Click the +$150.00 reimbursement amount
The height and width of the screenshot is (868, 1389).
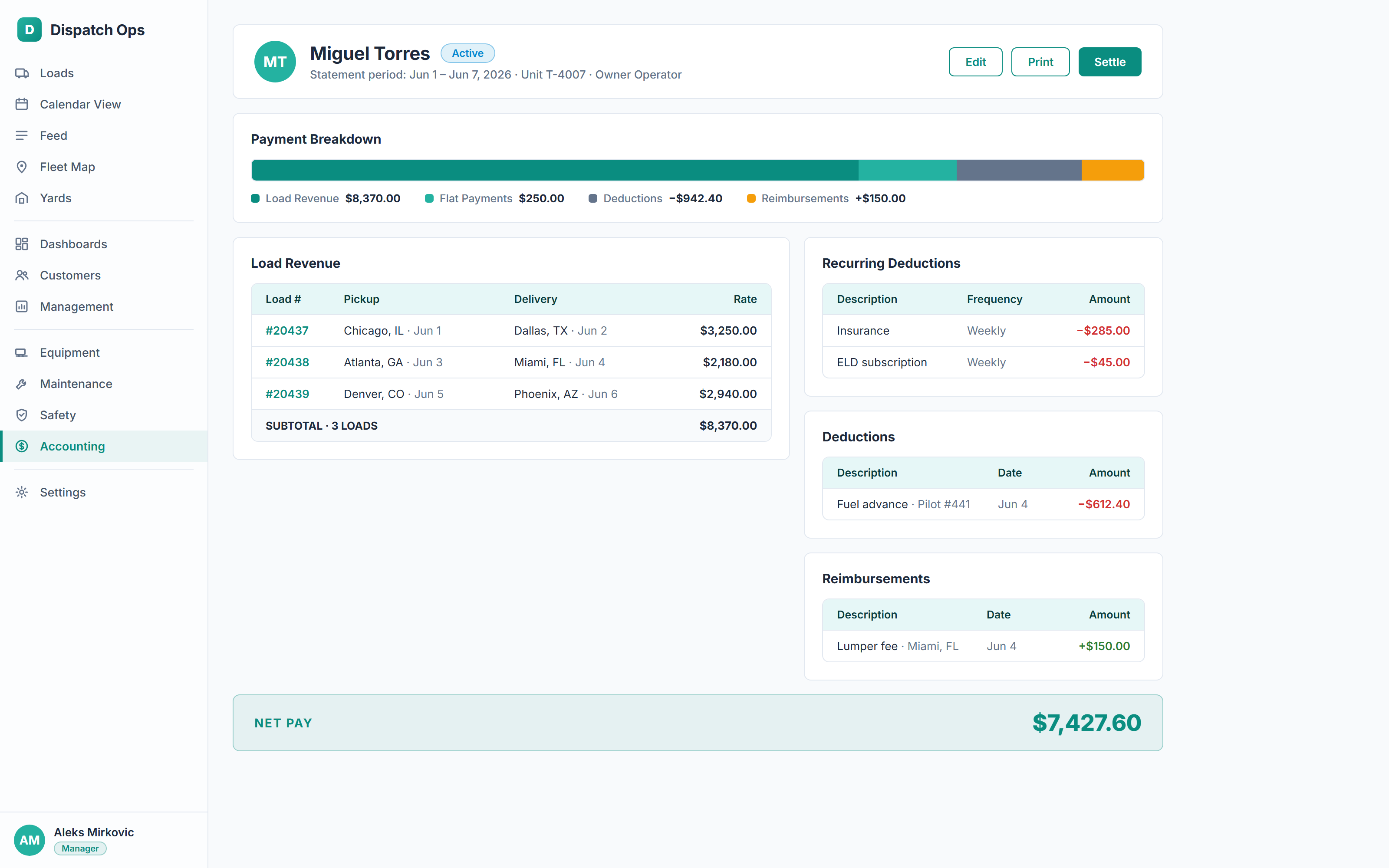click(1104, 646)
